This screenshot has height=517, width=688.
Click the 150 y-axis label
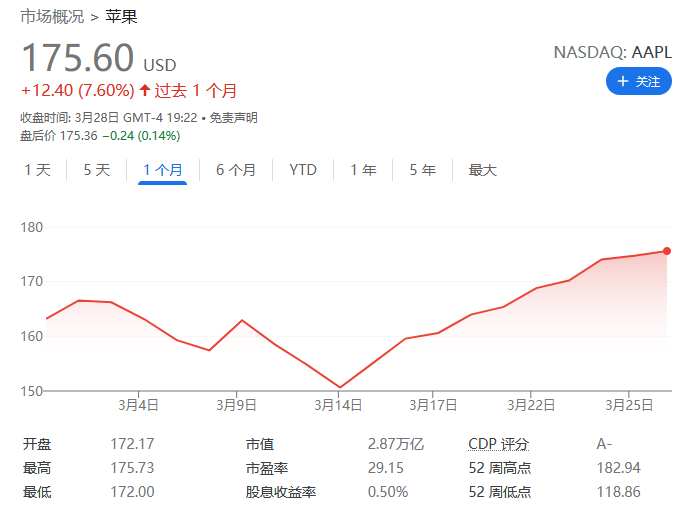pos(32,391)
